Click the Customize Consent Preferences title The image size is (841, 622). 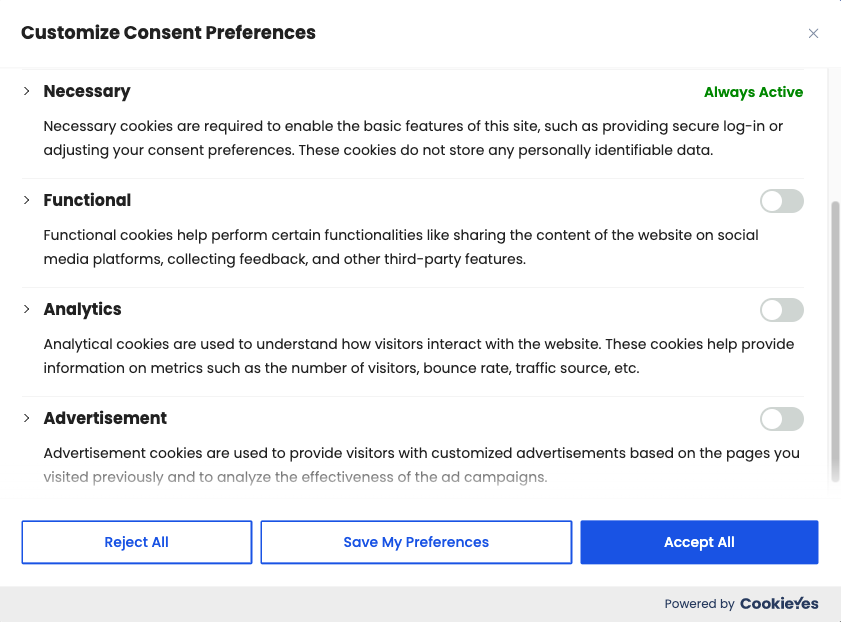168,33
